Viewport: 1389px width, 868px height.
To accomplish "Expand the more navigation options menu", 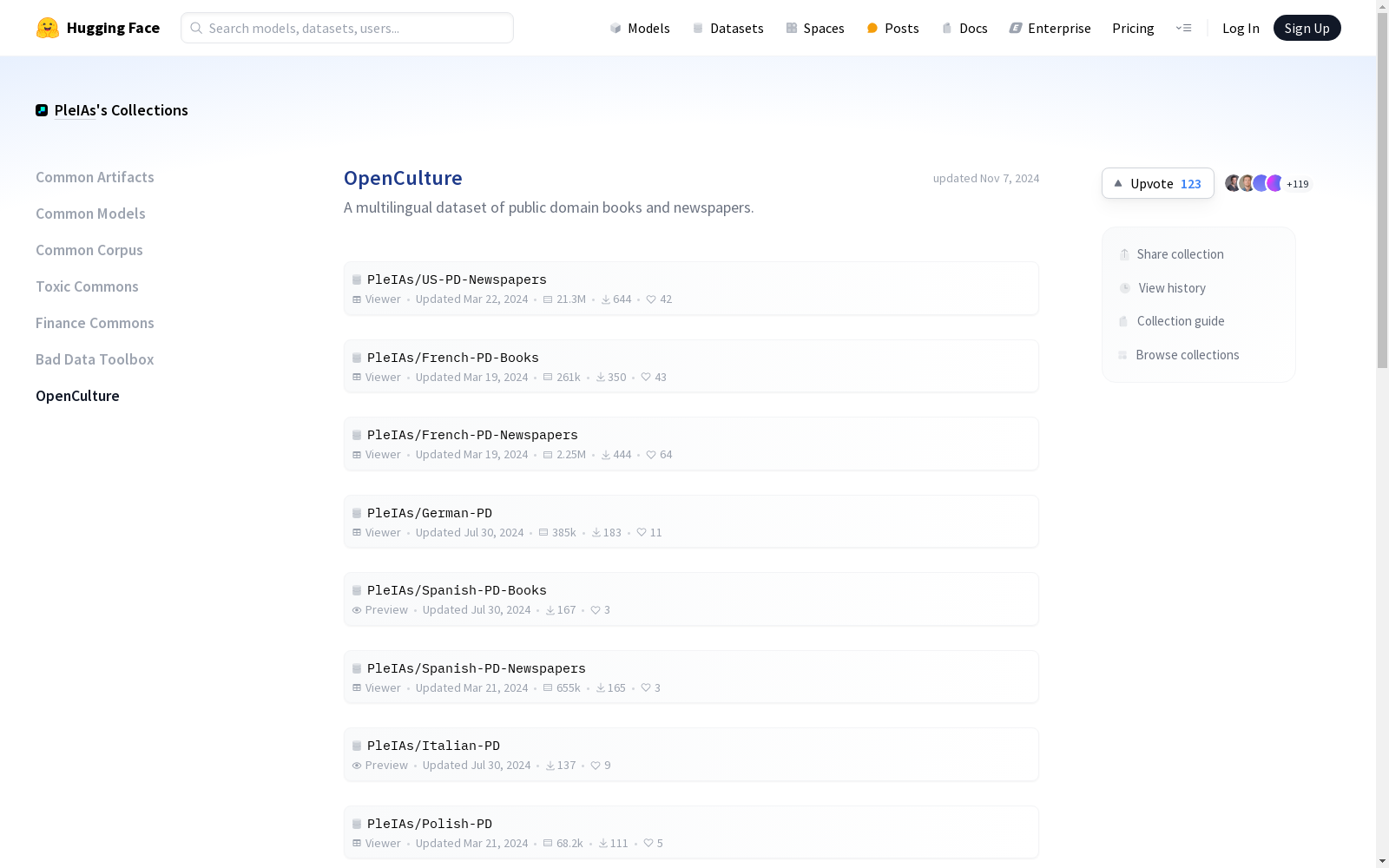I will (1183, 28).
